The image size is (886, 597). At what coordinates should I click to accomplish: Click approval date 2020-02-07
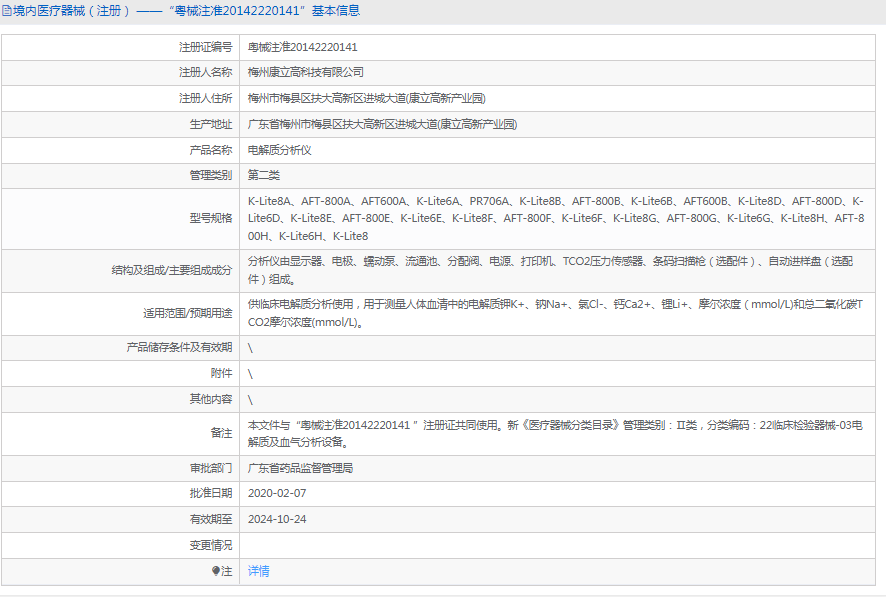click(277, 493)
